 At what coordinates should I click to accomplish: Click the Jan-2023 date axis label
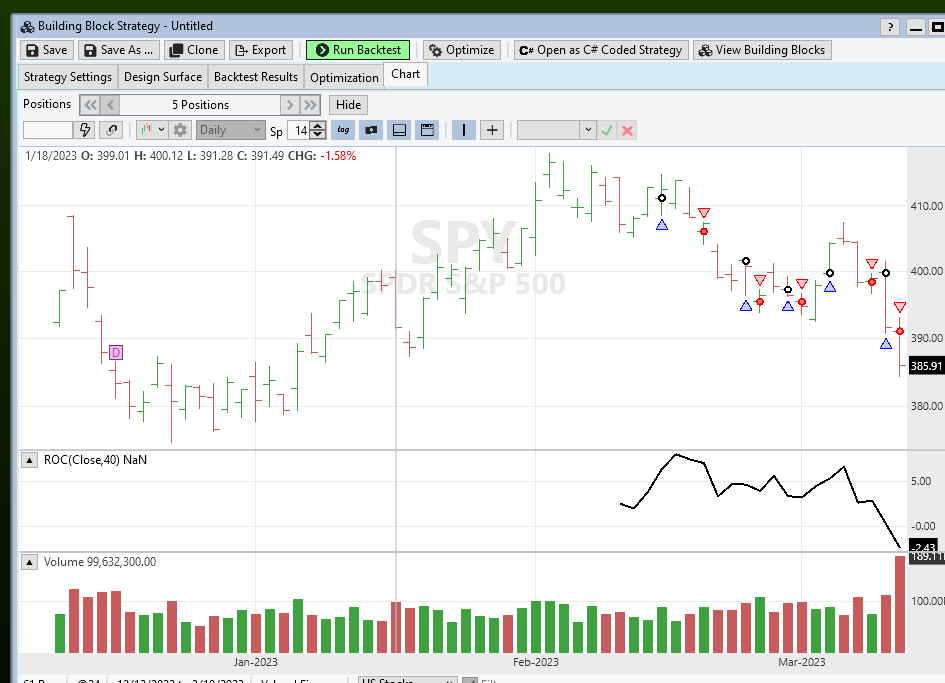(256, 662)
